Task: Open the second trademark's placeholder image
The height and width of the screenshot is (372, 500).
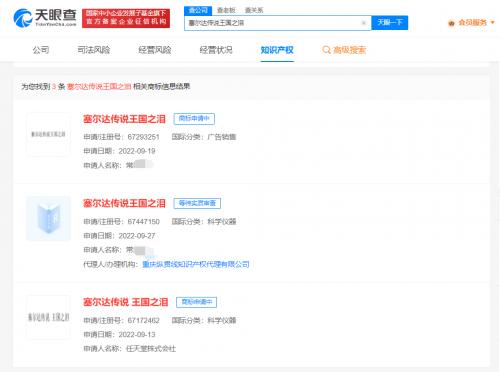Action: [x=48, y=219]
